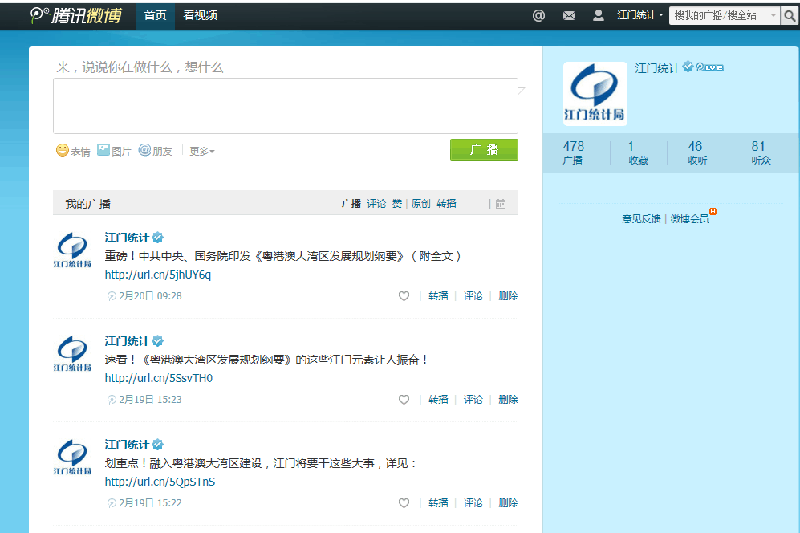Screen dimensions: 800x533
Task: Insert a 图片 picture attachment
Action: pos(114,150)
